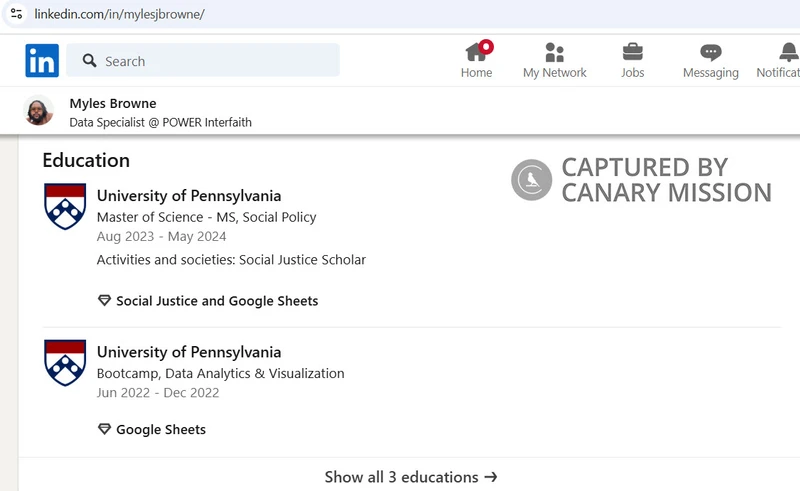Click Aug 2023 - May 2024 dates

161,236
